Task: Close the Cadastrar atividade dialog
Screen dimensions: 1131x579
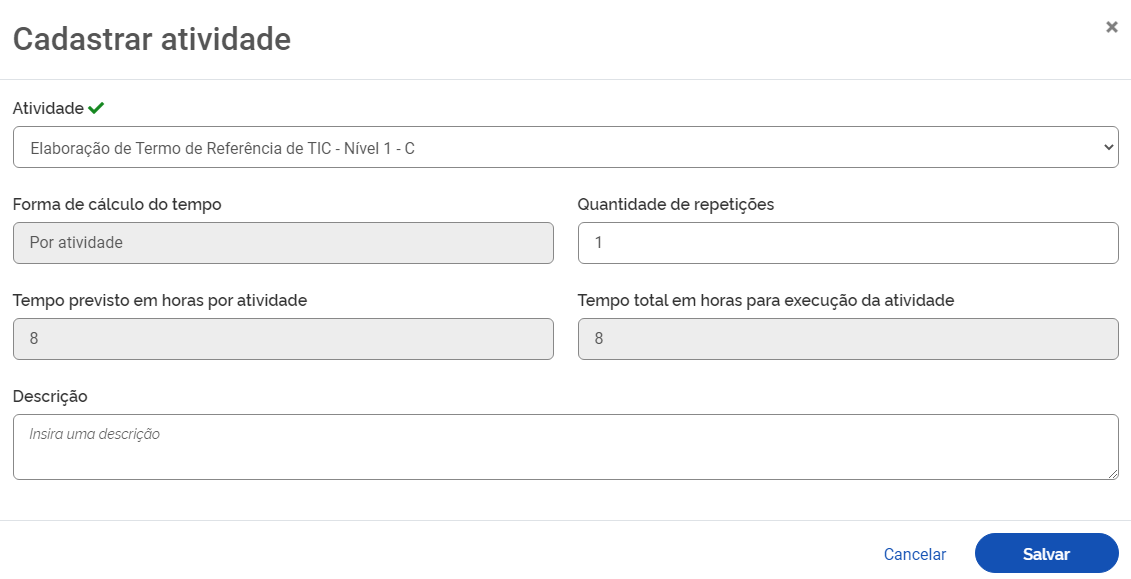Action: pos(1111,27)
